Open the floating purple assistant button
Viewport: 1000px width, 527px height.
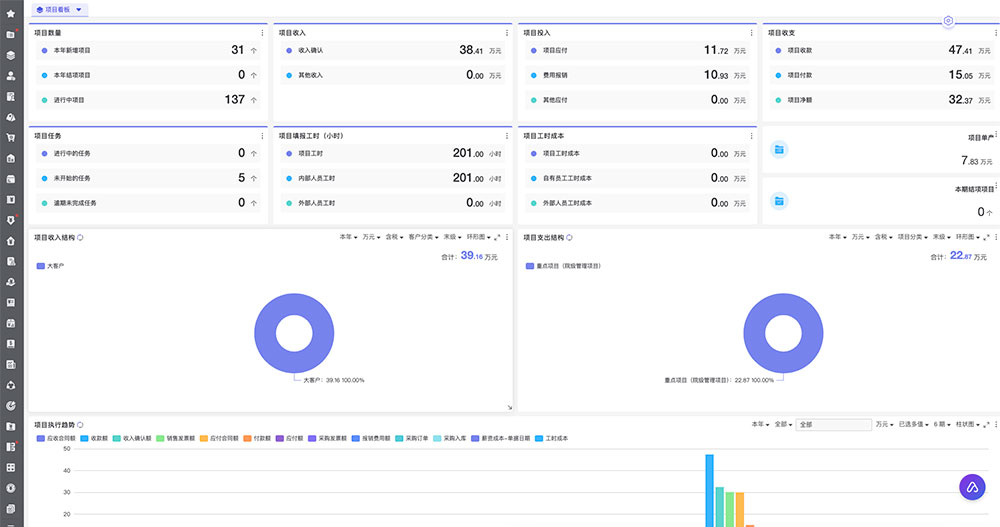(971, 487)
